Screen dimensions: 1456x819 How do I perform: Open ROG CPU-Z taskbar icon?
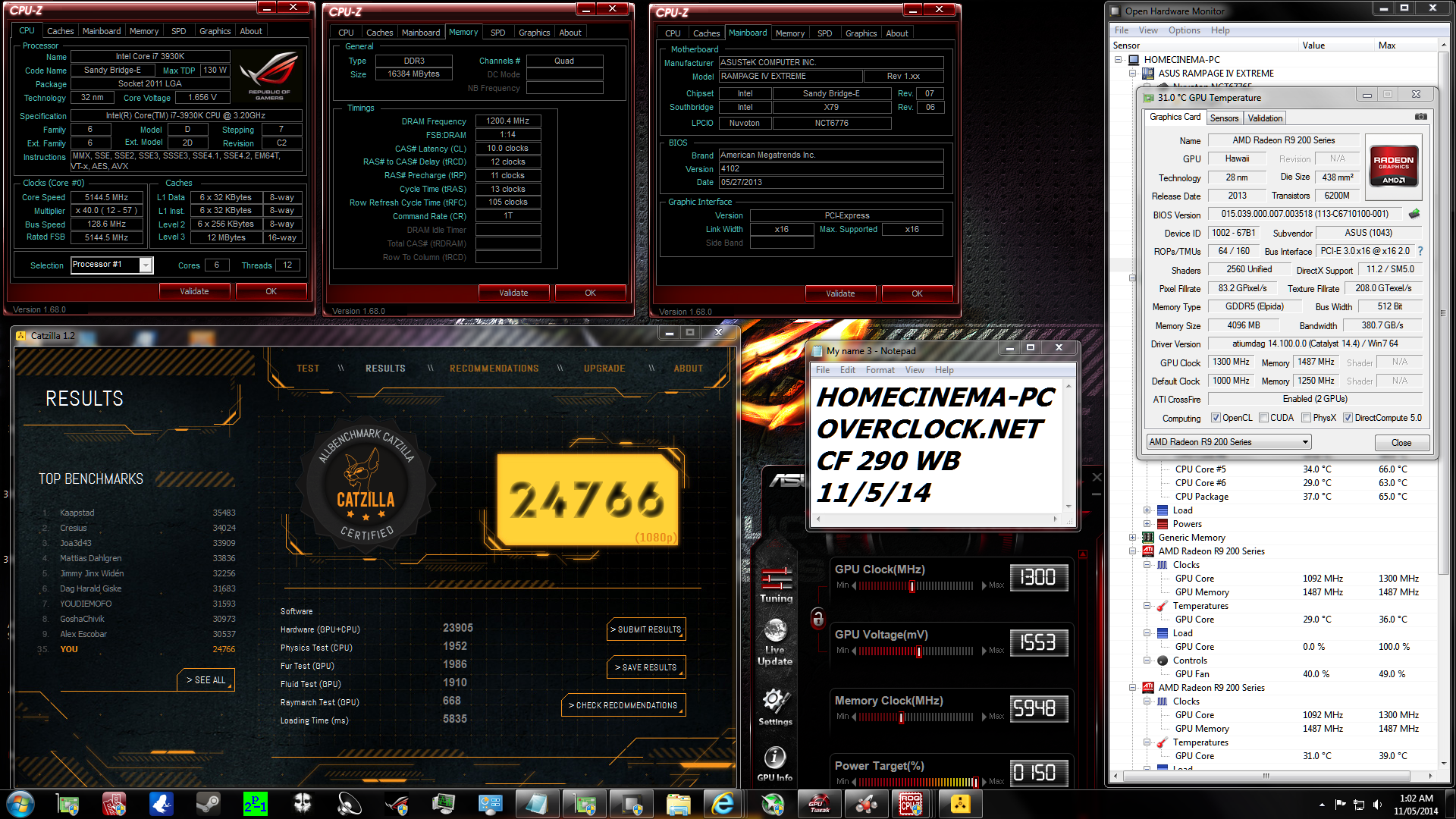coord(911,804)
